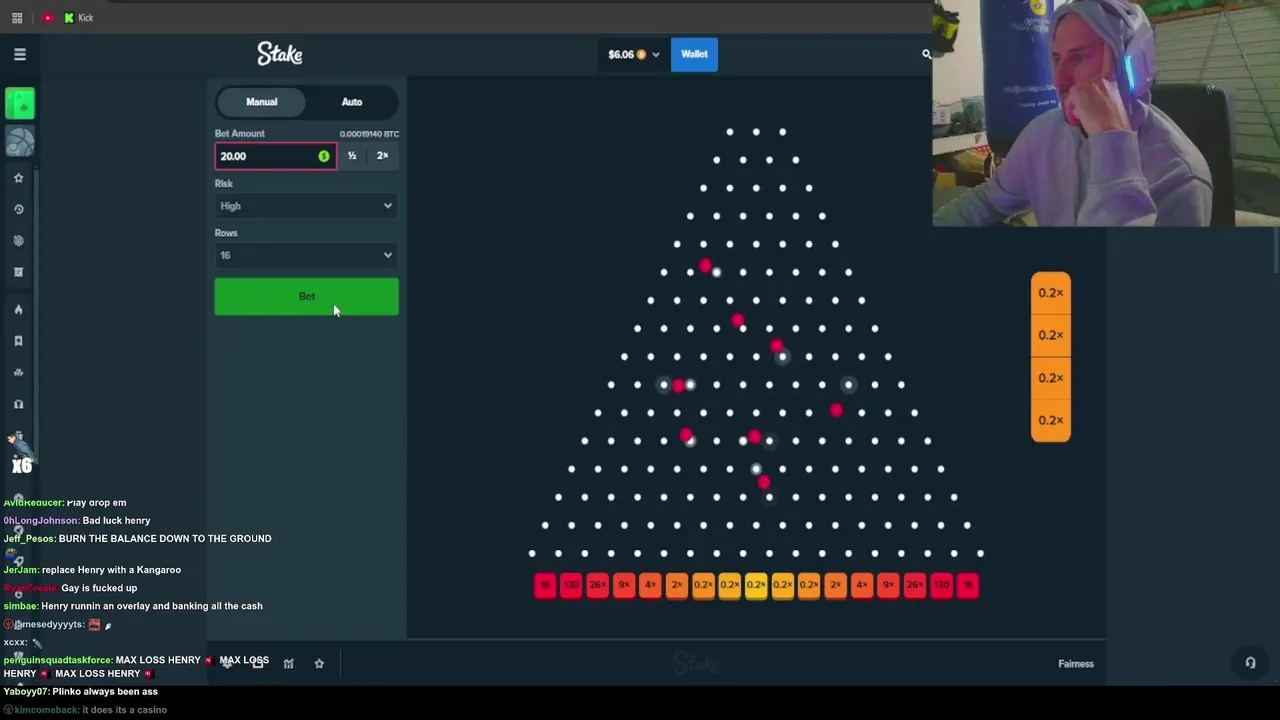1280x720 pixels.
Task: Click the Bitcoin coin icon beside balance
Action: tap(642, 54)
